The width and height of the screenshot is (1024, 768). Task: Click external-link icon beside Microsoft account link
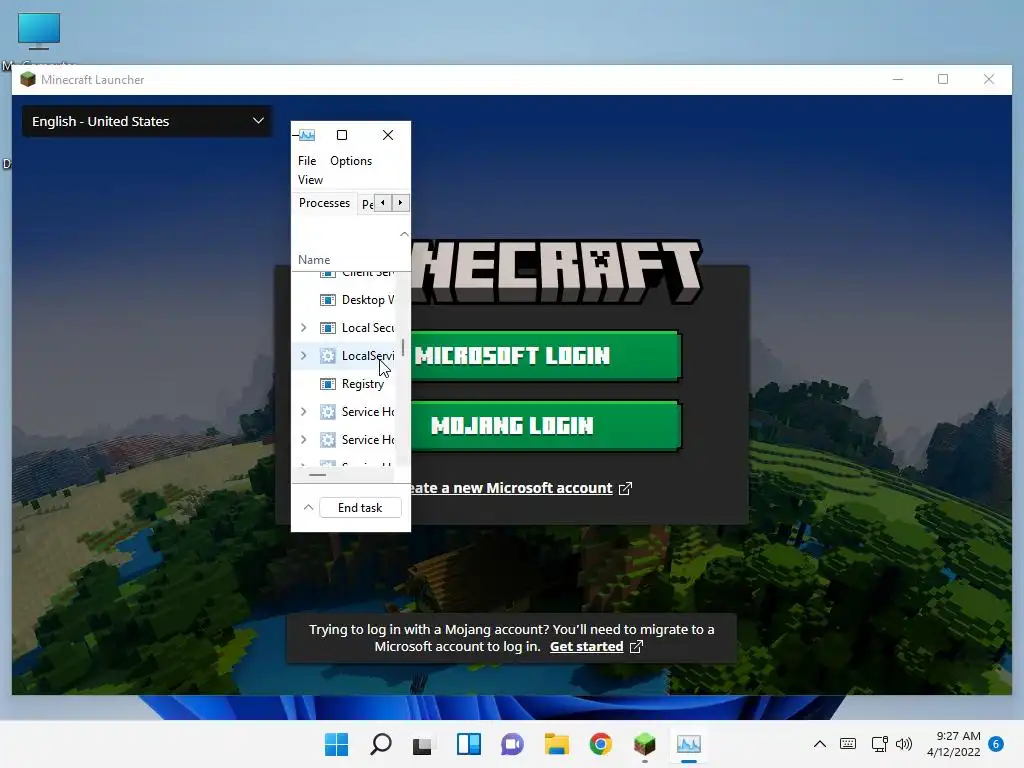tap(625, 488)
